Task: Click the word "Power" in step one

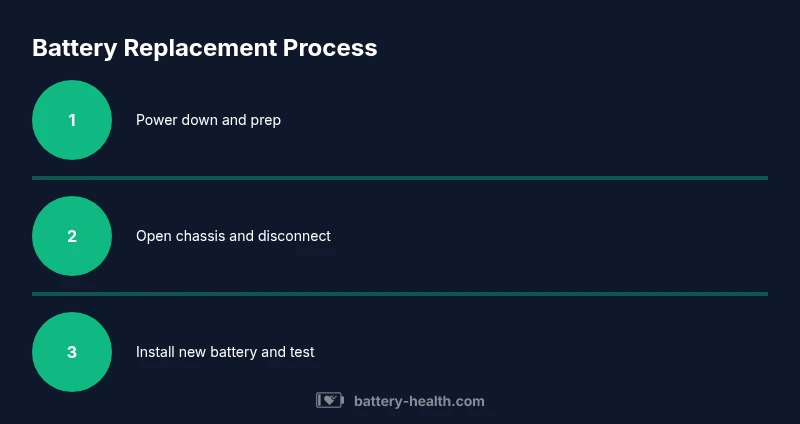Action: [156, 120]
